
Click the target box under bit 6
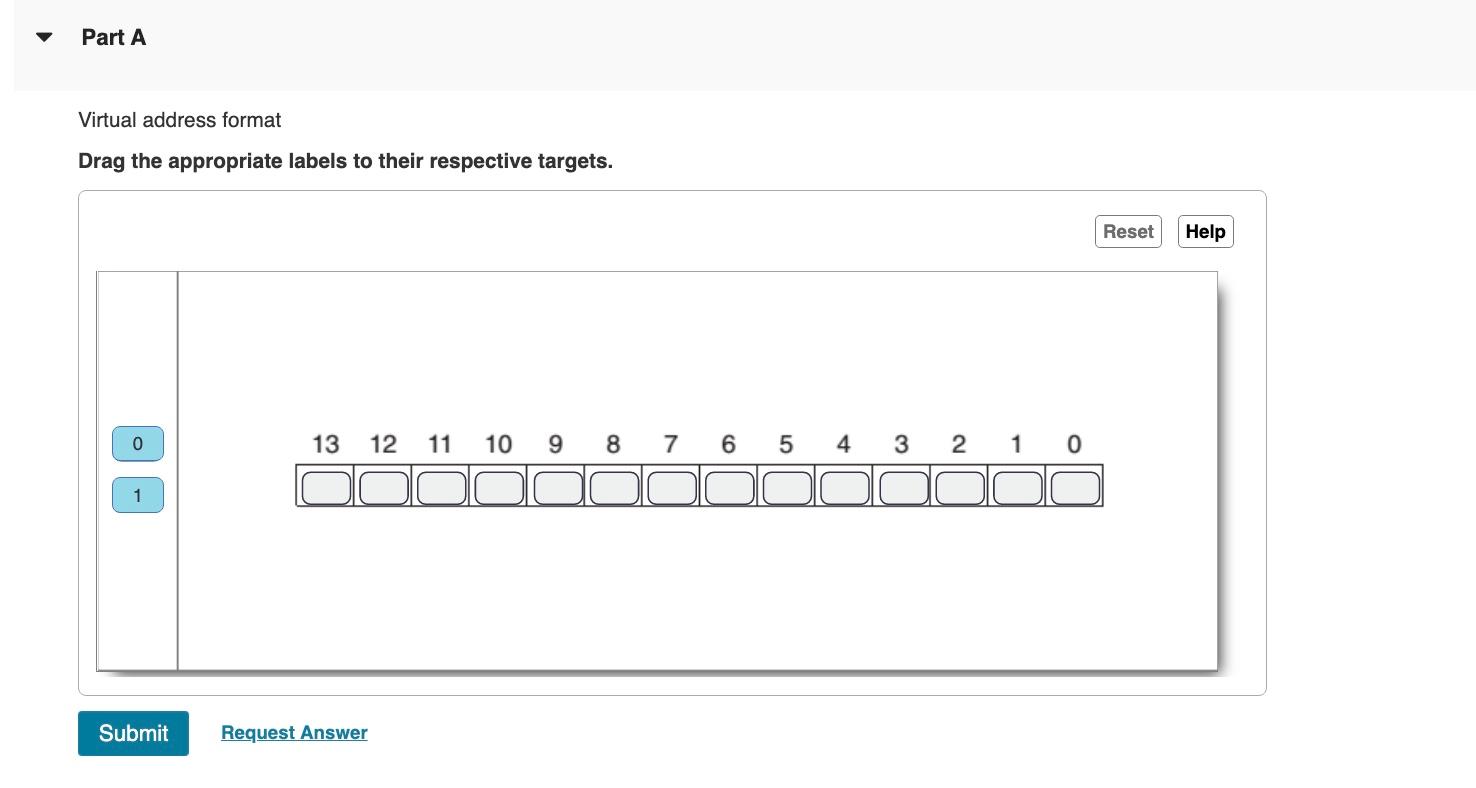click(x=730, y=488)
